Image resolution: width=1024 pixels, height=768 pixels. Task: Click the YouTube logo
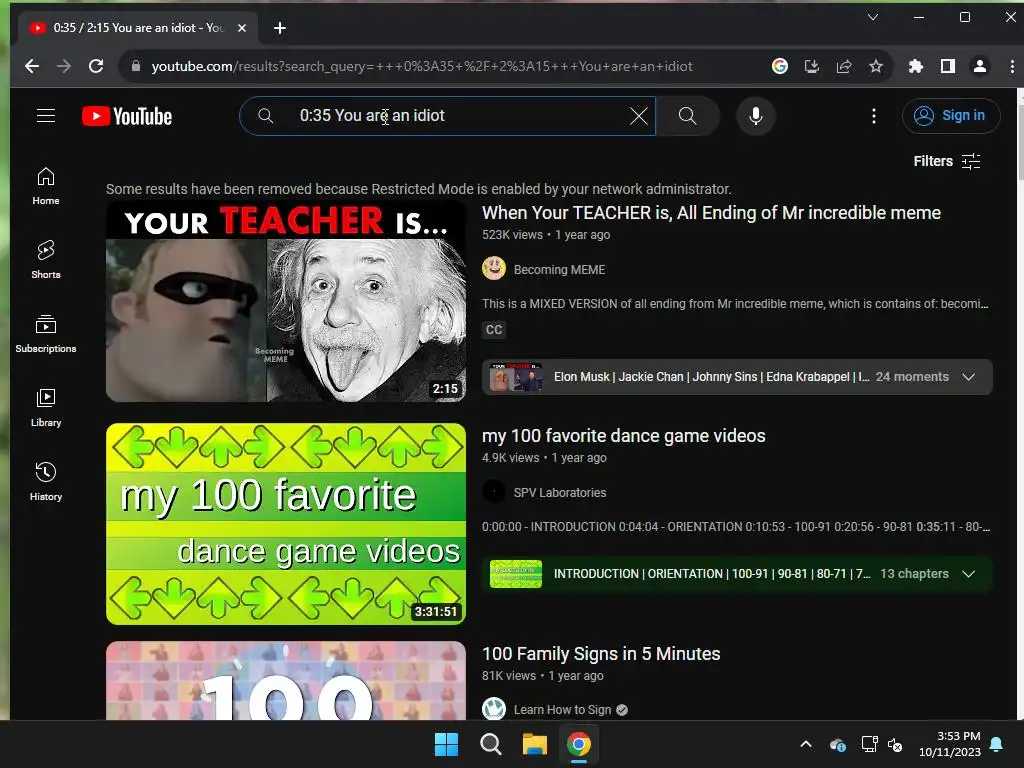tap(127, 116)
